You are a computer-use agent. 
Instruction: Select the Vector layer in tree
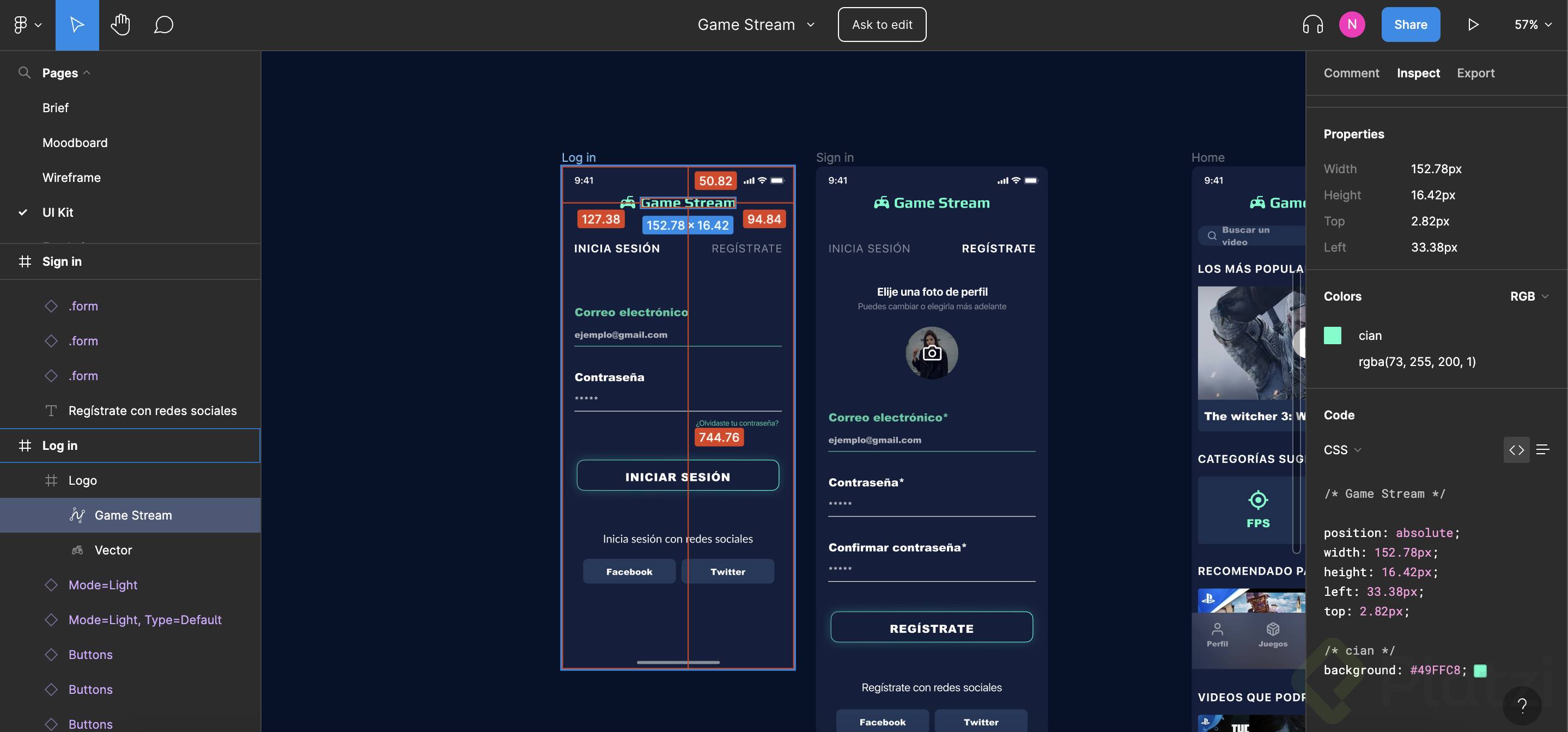(113, 550)
